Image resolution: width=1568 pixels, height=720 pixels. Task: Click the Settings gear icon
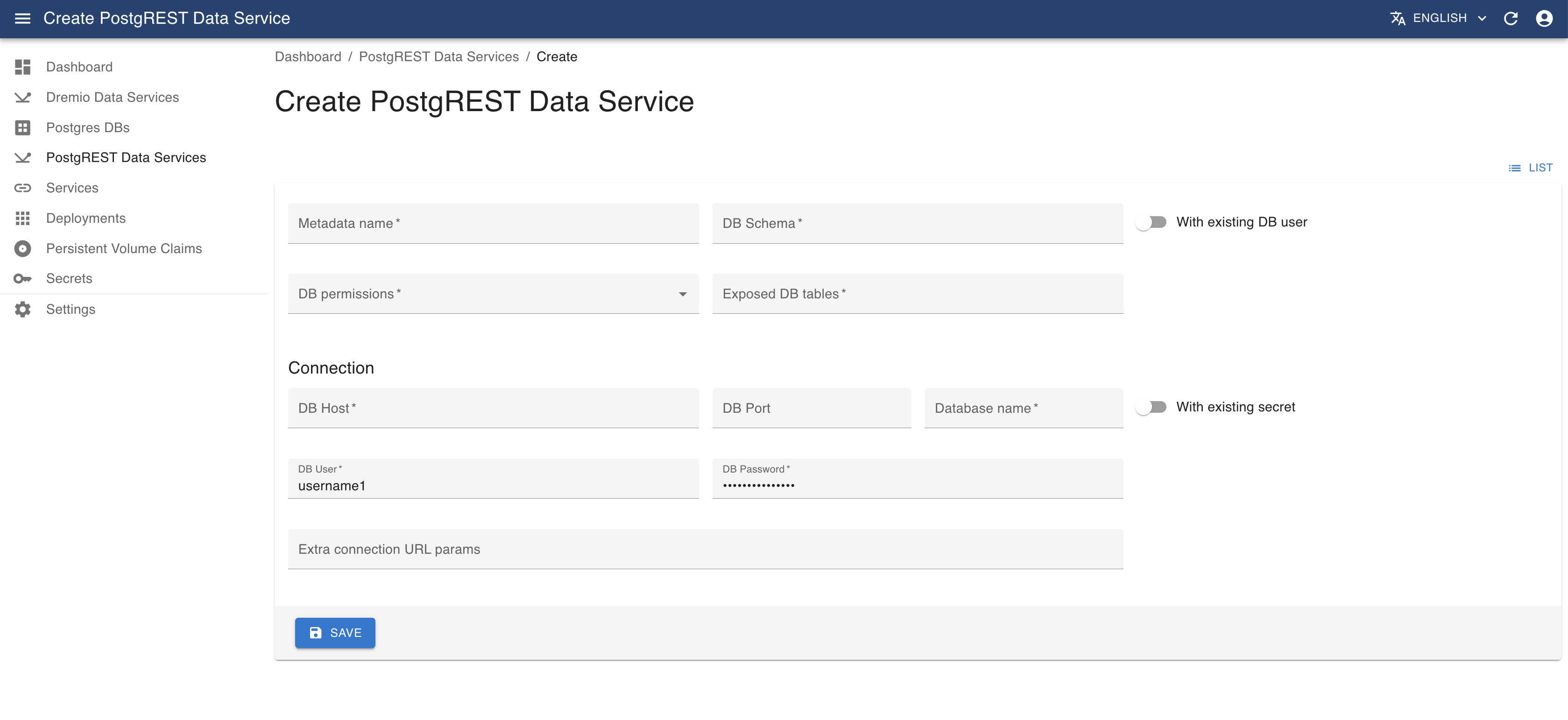22,309
